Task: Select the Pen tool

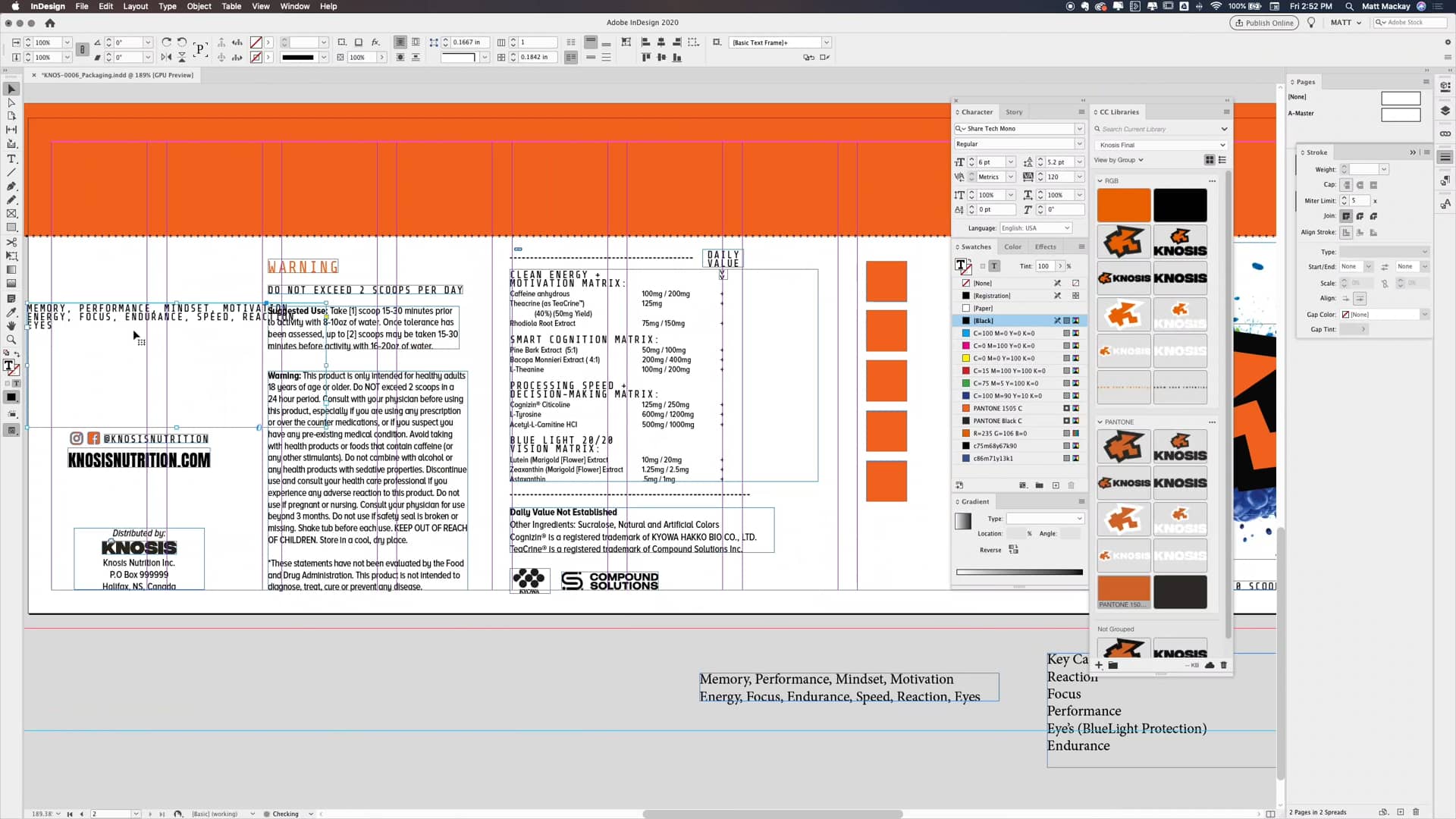Action: 11,187
